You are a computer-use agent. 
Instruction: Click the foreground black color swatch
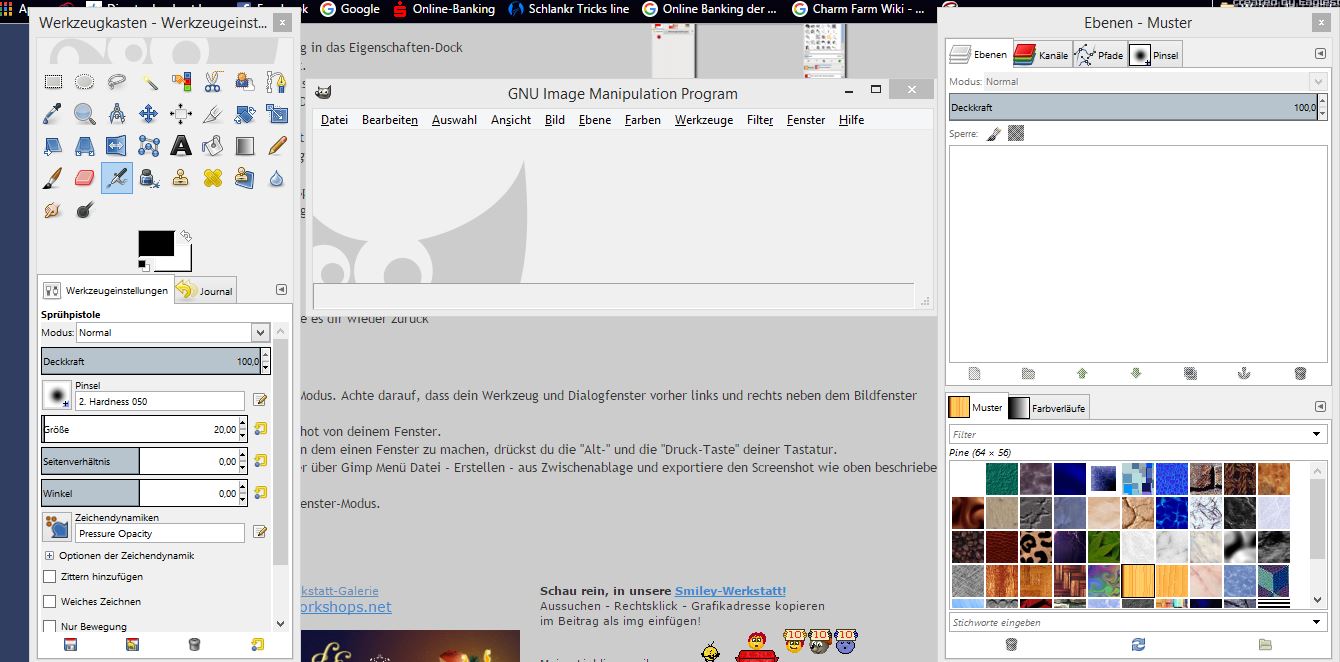point(155,243)
